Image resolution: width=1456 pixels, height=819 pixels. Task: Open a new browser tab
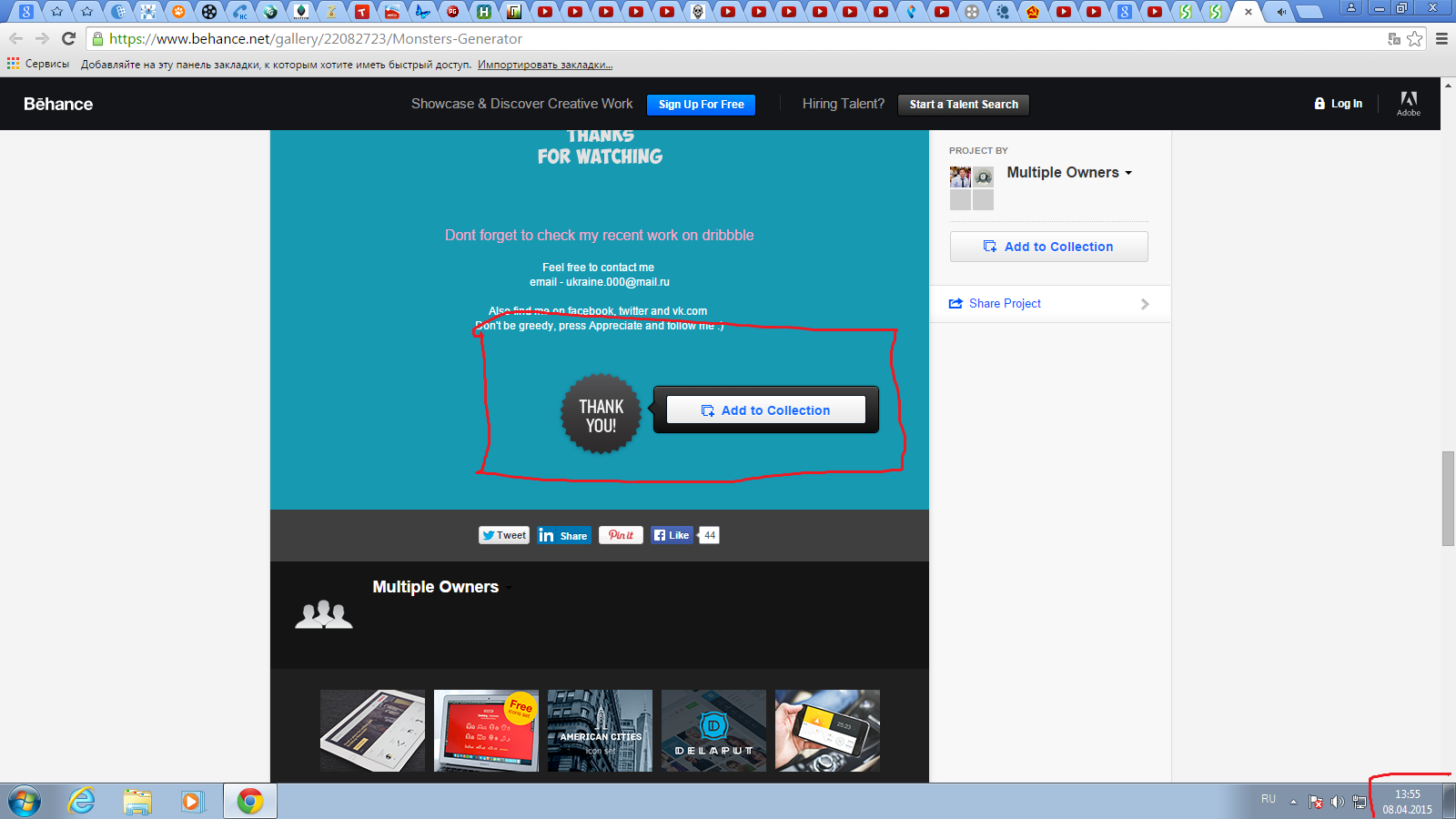pyautogui.click(x=1309, y=12)
